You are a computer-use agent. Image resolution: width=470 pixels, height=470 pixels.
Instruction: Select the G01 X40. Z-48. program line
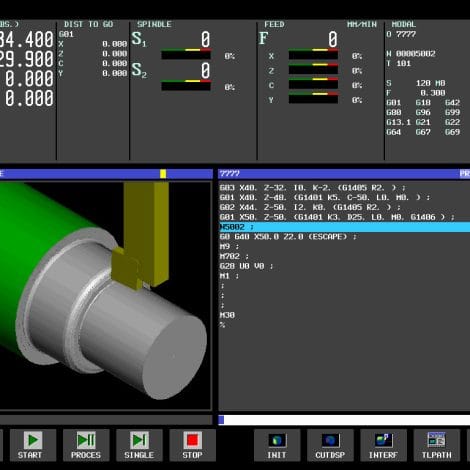(325, 197)
